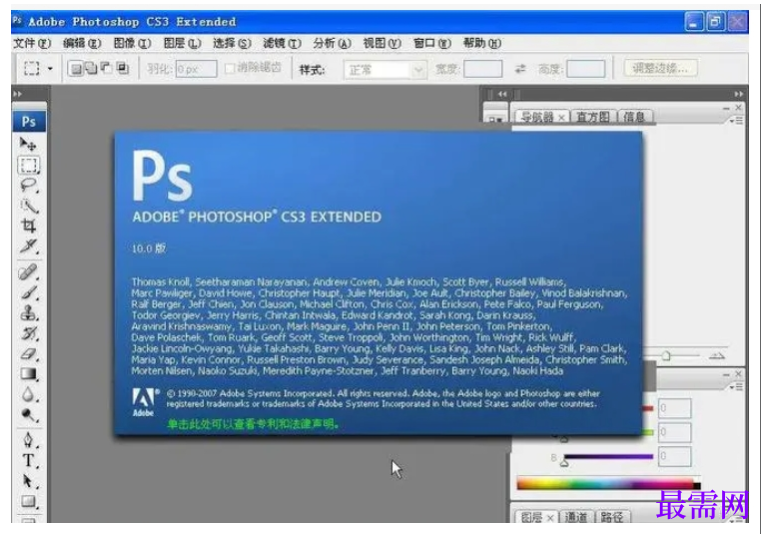Select the Rectangular Marquee tool in toolbox
Image resolution: width=768 pixels, height=536 pixels.
click(x=28, y=165)
